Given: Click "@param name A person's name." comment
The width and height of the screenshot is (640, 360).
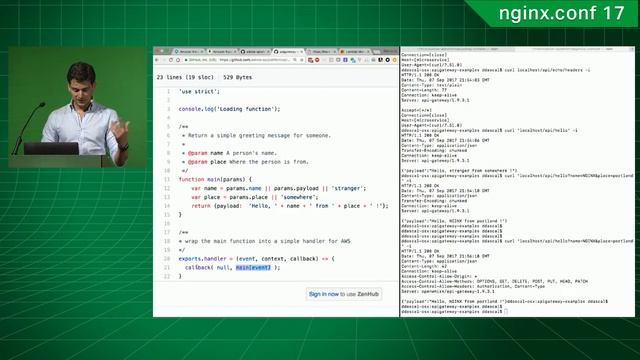Looking at the screenshot, I should pyautogui.click(x=232, y=153).
